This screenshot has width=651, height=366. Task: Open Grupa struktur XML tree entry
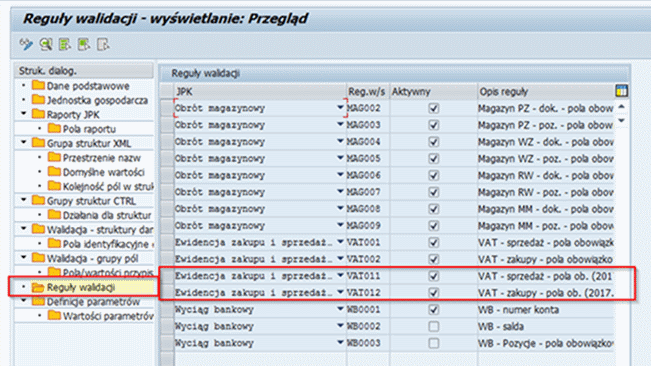89,144
